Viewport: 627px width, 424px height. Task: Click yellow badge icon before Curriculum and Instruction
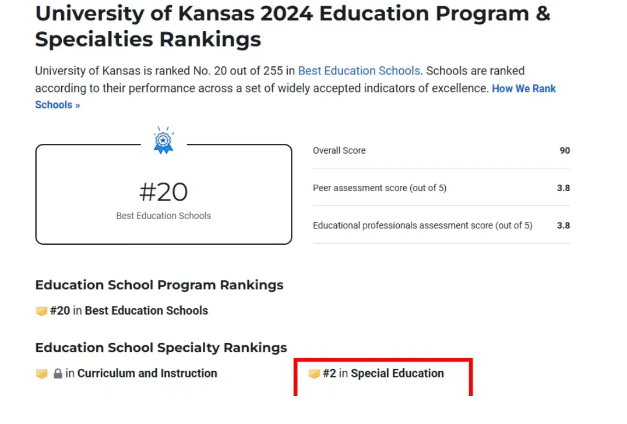[x=42, y=374]
